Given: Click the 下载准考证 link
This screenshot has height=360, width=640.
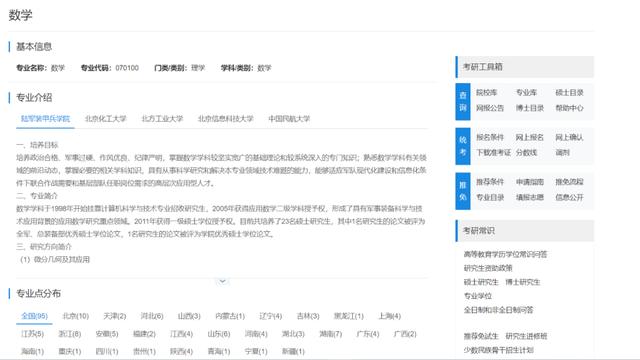Looking at the screenshot, I should click(493, 153).
